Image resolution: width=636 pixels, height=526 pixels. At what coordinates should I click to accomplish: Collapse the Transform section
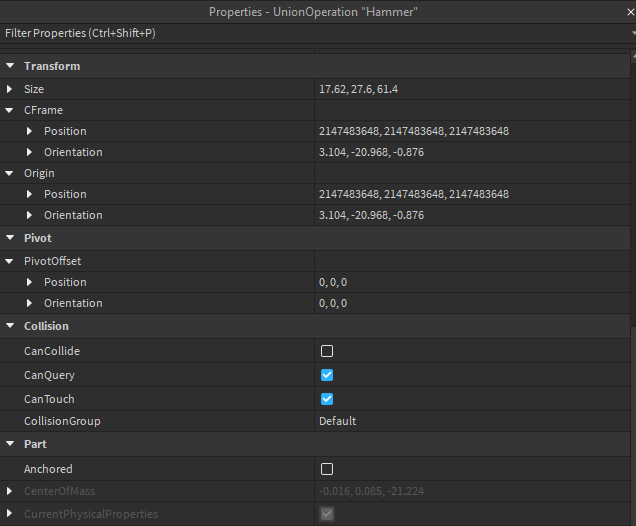(10, 66)
